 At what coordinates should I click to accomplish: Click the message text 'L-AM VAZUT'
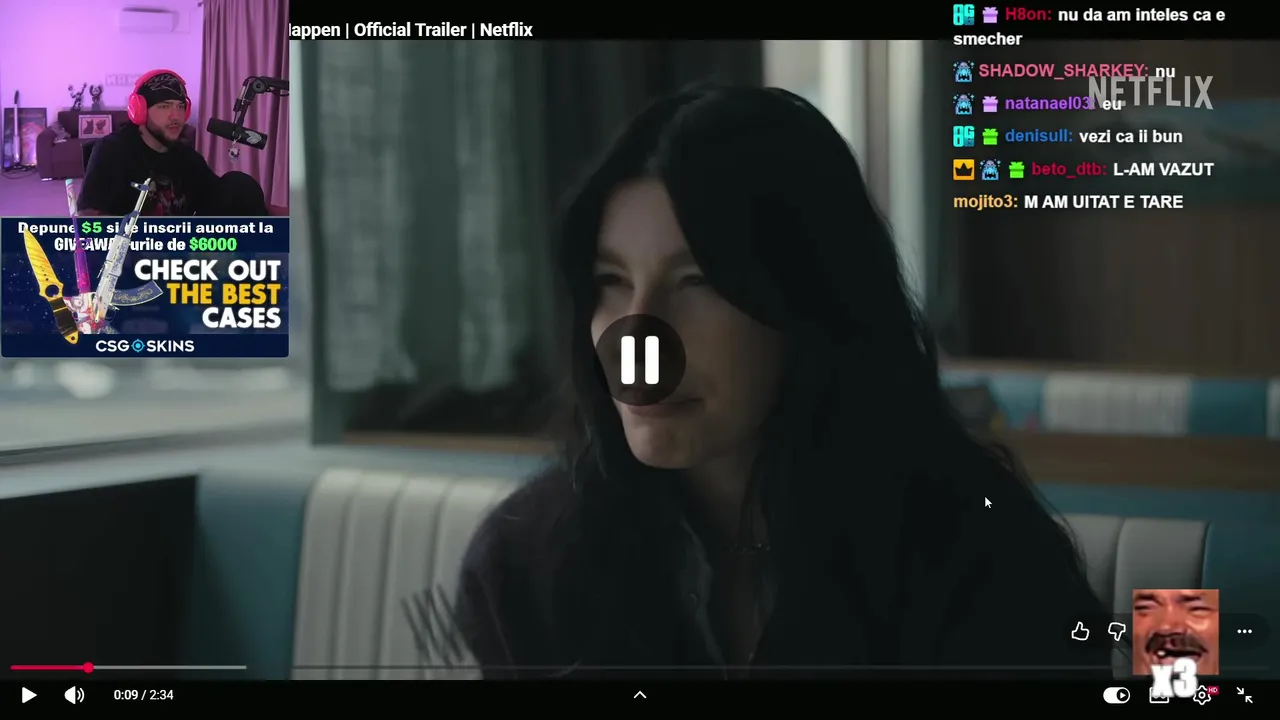pyautogui.click(x=1163, y=169)
